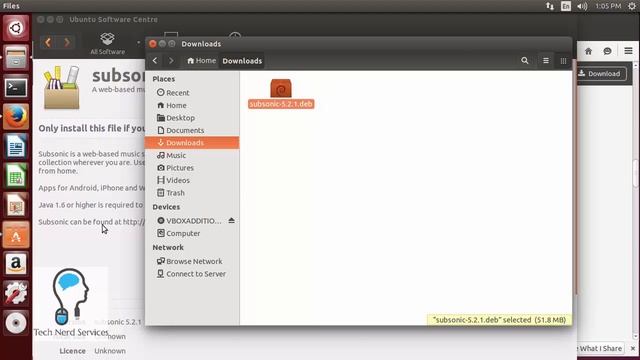Click the chat bubble icon in browser toolbar
The height and width of the screenshot is (360, 640).
[607, 51]
